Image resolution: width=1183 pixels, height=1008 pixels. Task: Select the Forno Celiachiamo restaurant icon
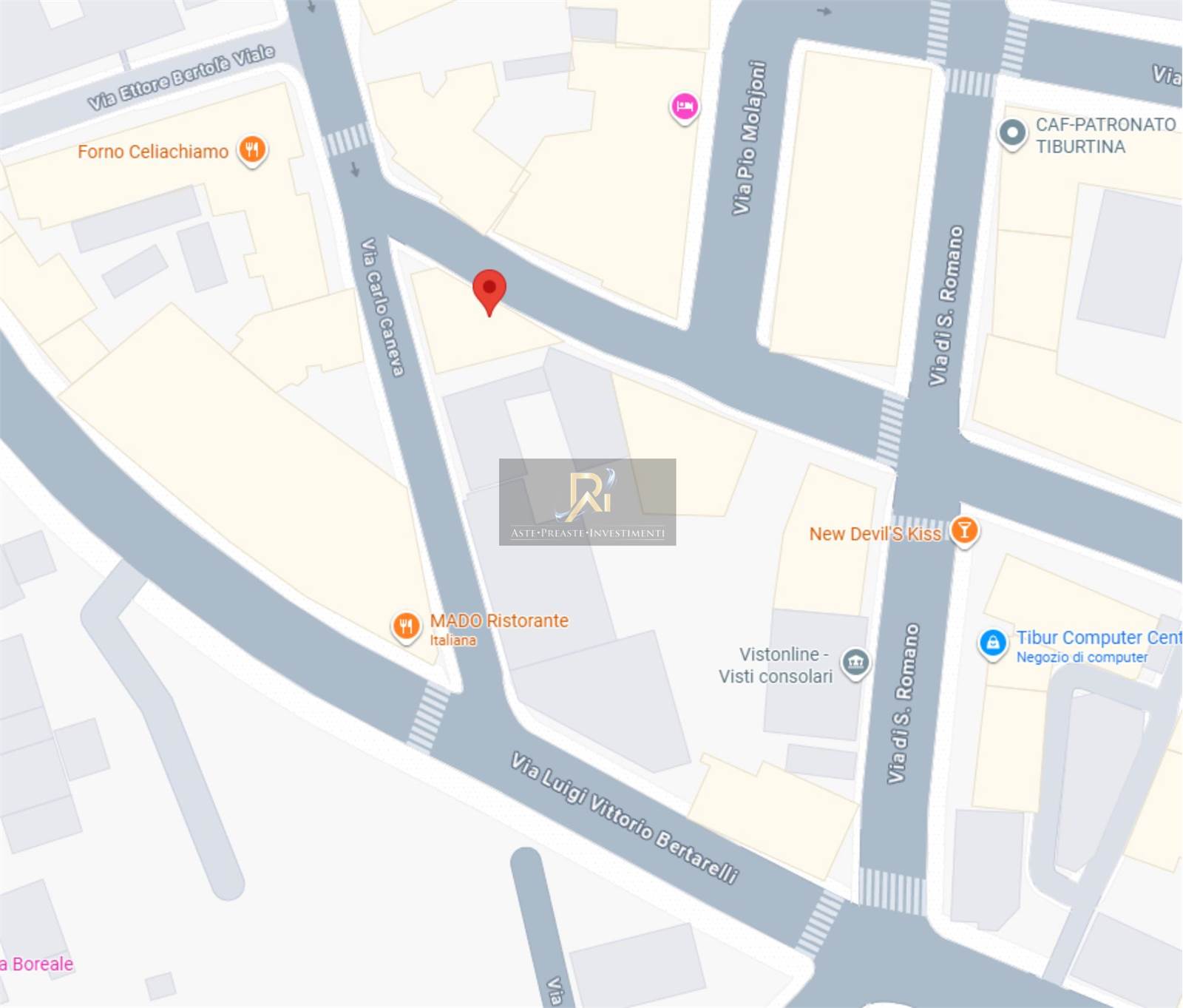252,150
